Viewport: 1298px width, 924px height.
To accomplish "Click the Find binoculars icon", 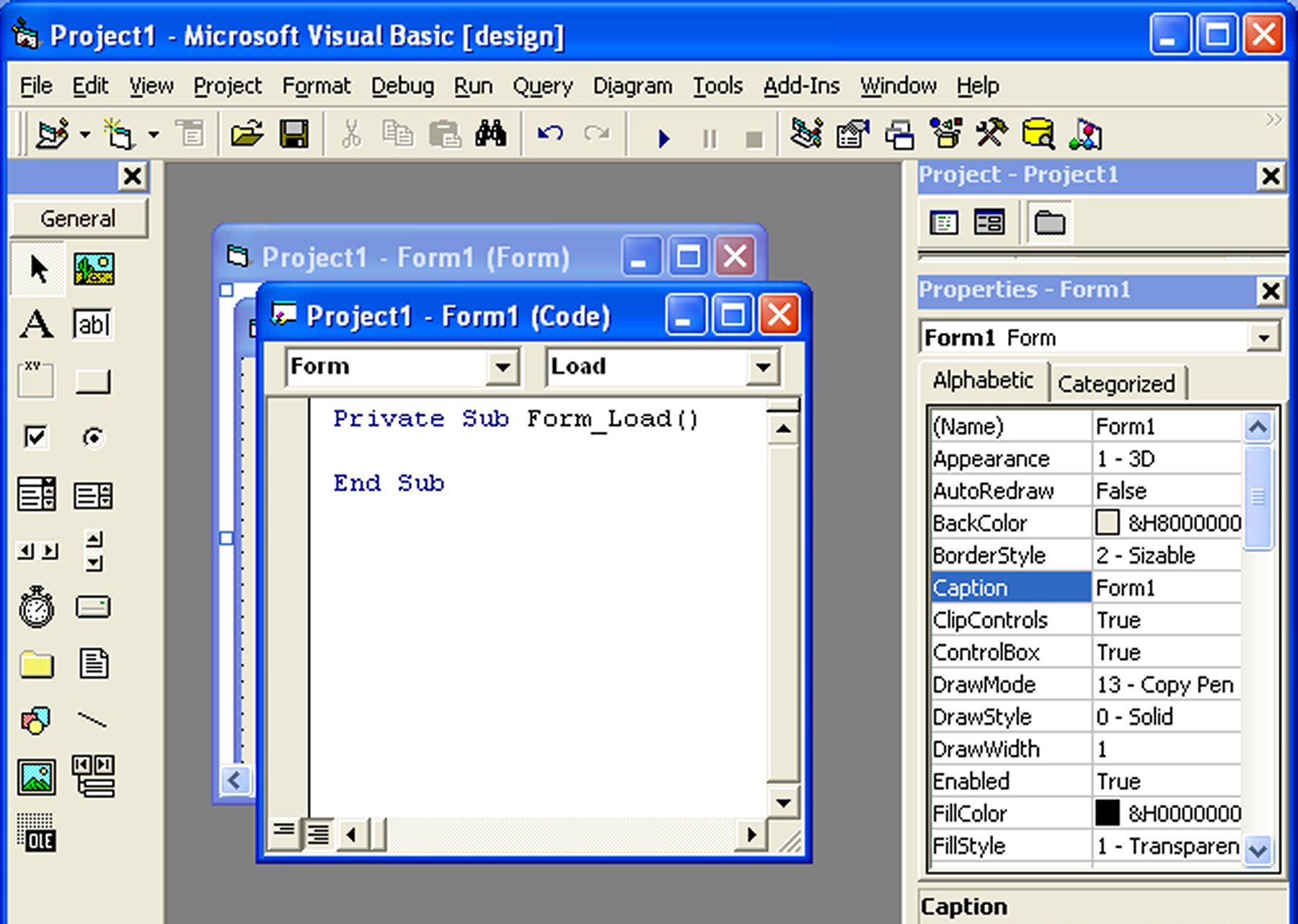I will pyautogui.click(x=490, y=134).
